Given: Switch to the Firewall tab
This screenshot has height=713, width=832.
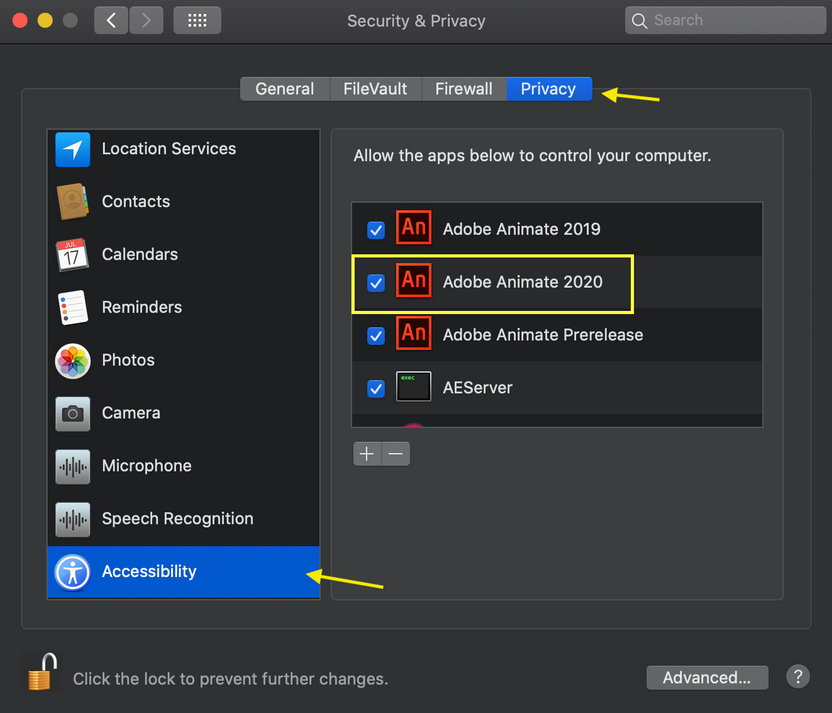Looking at the screenshot, I should [464, 88].
